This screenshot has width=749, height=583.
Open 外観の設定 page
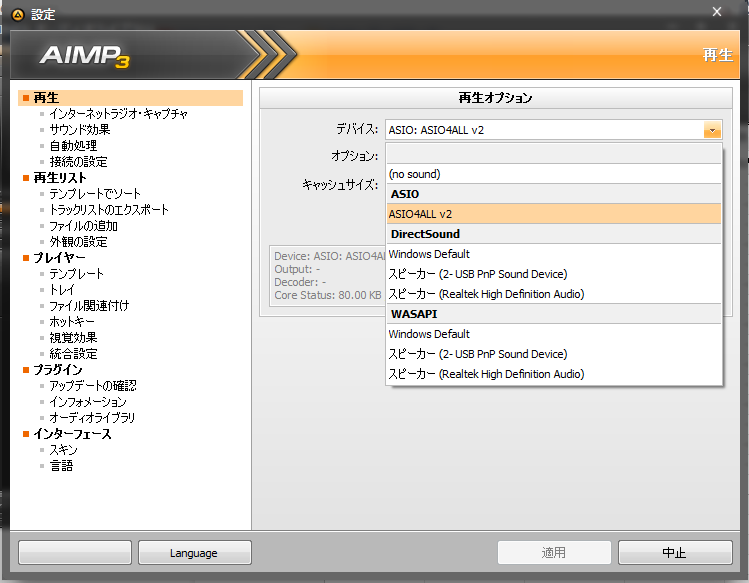(78, 242)
